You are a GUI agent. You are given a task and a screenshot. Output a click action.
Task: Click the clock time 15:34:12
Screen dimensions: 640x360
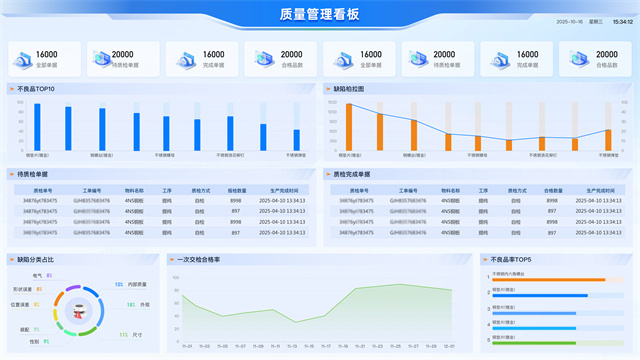tap(622, 22)
